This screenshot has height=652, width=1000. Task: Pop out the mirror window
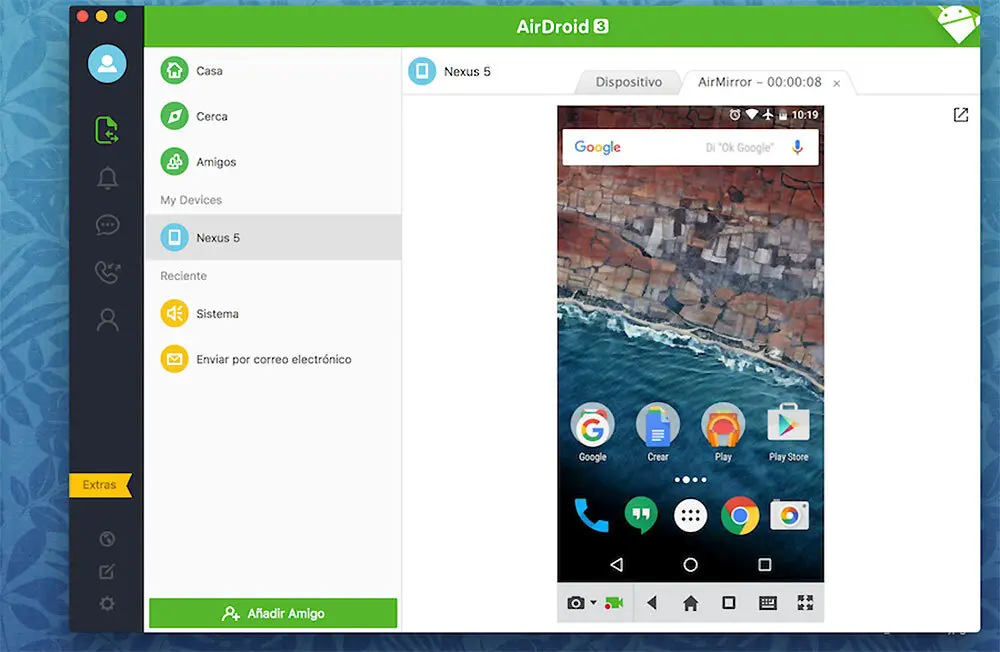960,115
